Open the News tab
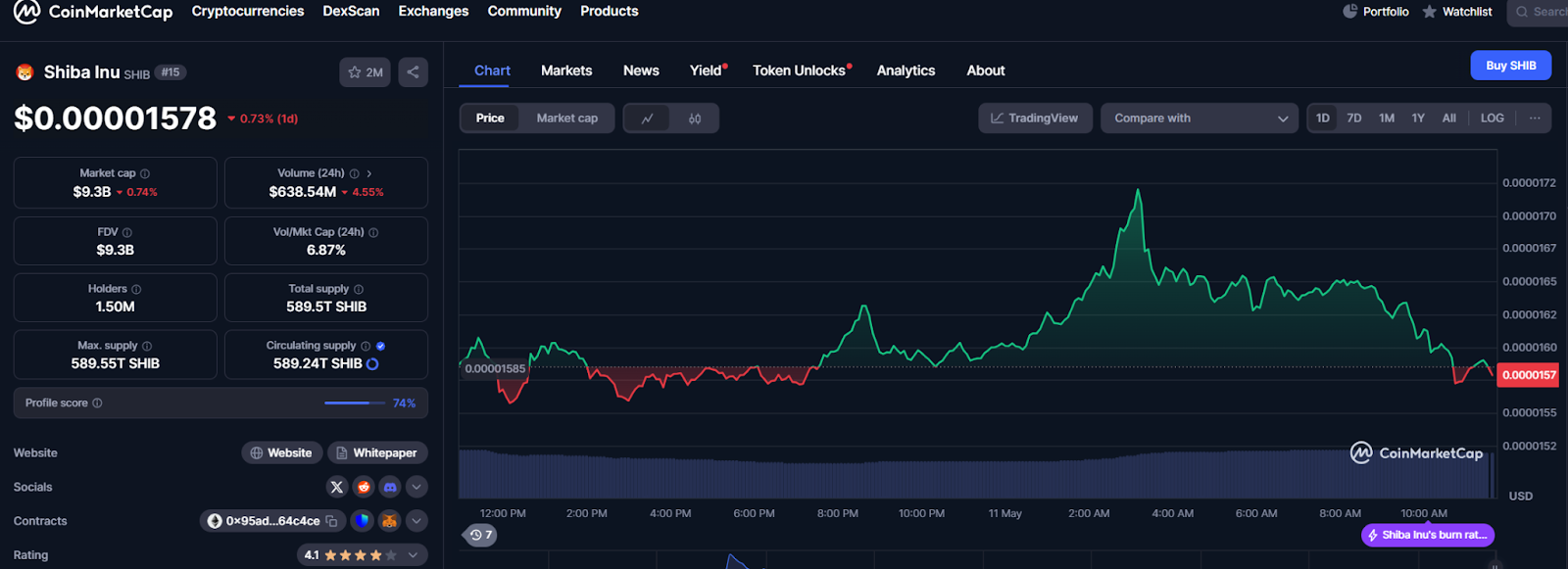Image resolution: width=1568 pixels, height=569 pixels. [641, 71]
